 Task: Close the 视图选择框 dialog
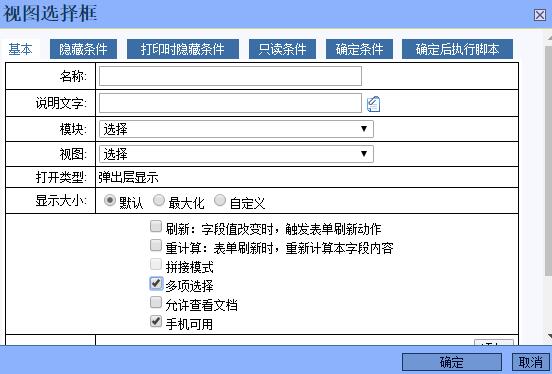pos(540,15)
